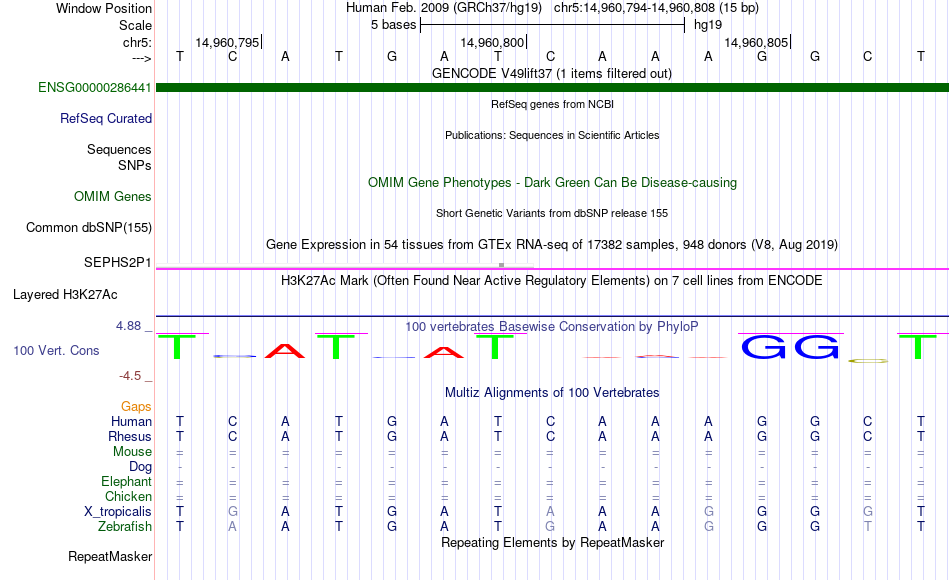Click the Mouse alignment row label

[x=132, y=452]
